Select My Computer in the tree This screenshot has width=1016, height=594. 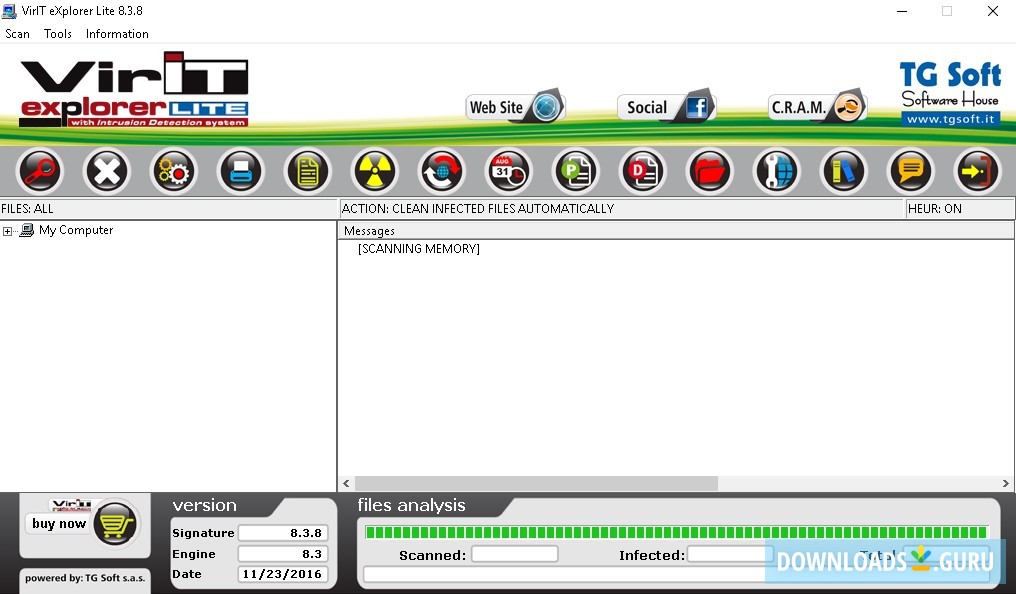(76, 230)
